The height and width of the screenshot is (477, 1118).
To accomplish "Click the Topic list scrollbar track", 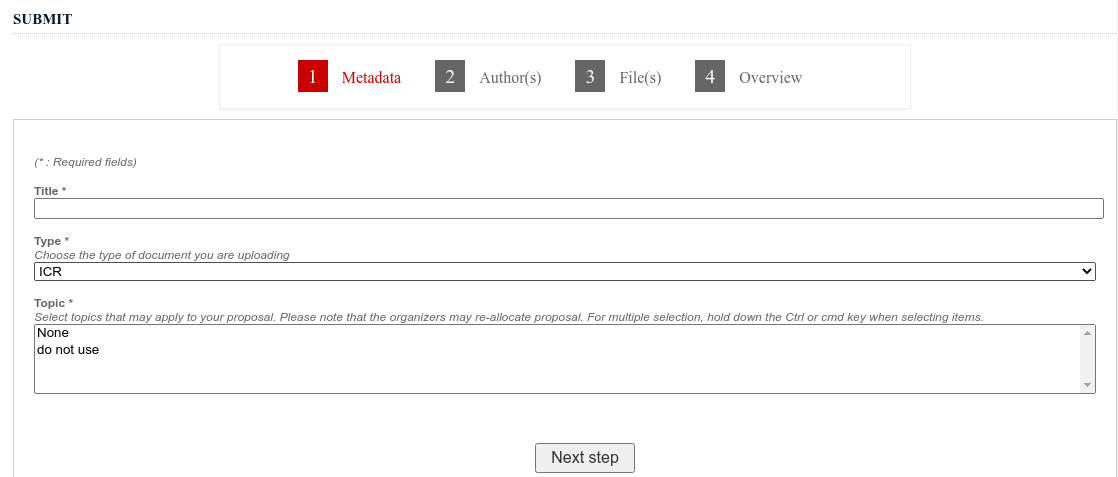I will click(x=1087, y=359).
